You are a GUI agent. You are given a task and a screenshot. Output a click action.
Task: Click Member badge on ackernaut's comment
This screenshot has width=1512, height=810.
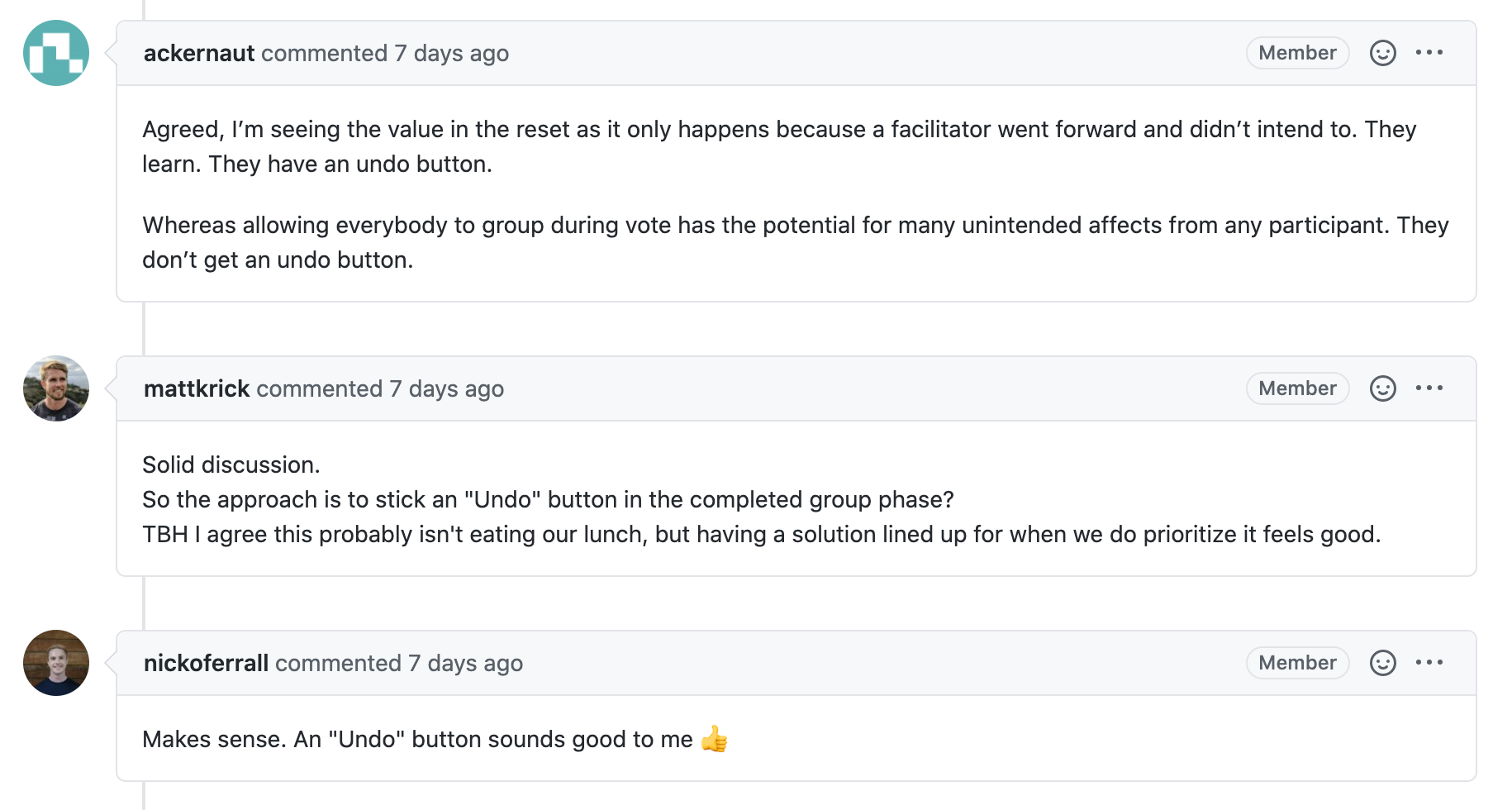[x=1297, y=53]
